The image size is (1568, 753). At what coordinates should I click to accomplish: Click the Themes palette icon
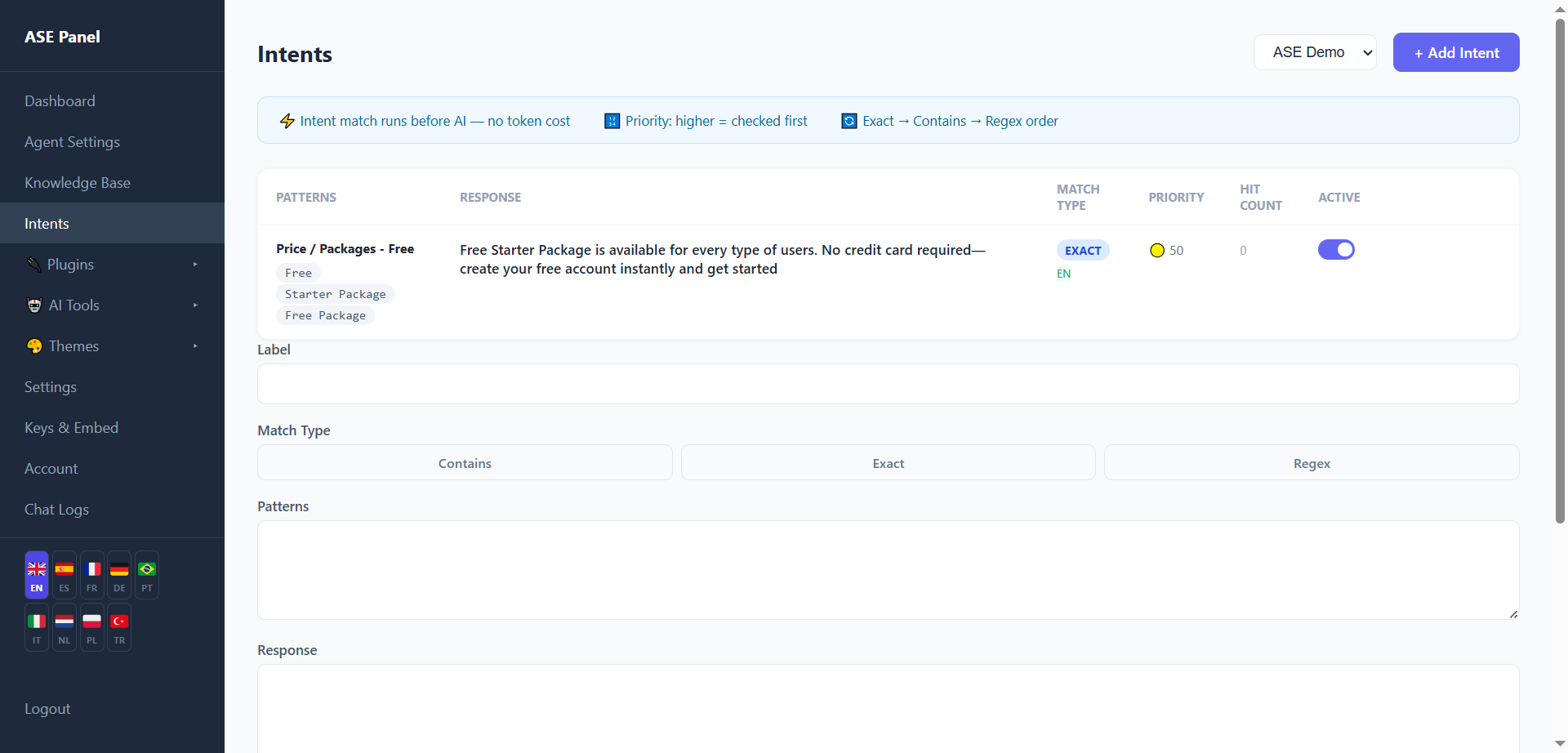click(34, 346)
